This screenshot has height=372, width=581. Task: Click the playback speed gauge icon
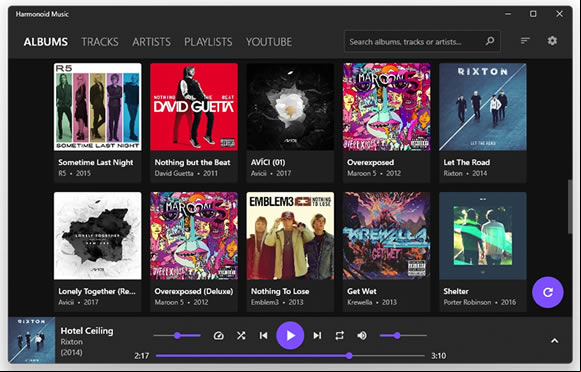[x=219, y=336]
